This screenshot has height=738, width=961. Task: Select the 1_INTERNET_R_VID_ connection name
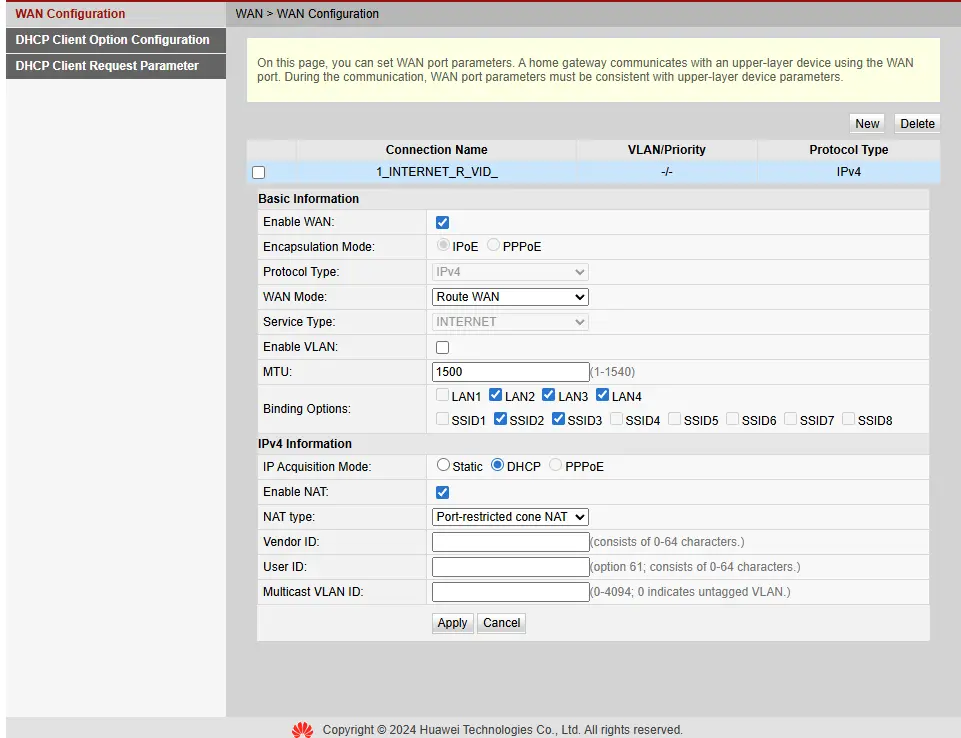pyautogui.click(x=436, y=172)
